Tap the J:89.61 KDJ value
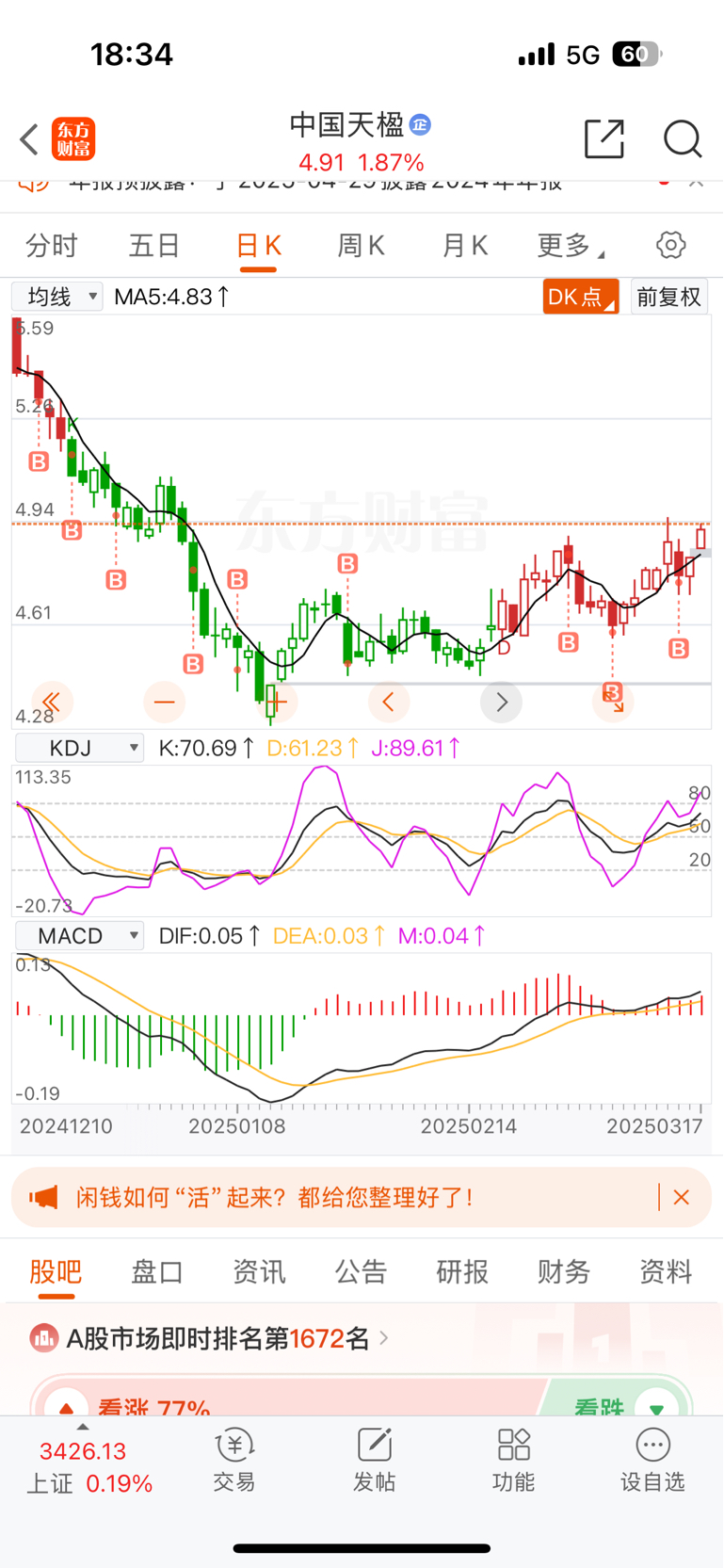 pos(415,748)
